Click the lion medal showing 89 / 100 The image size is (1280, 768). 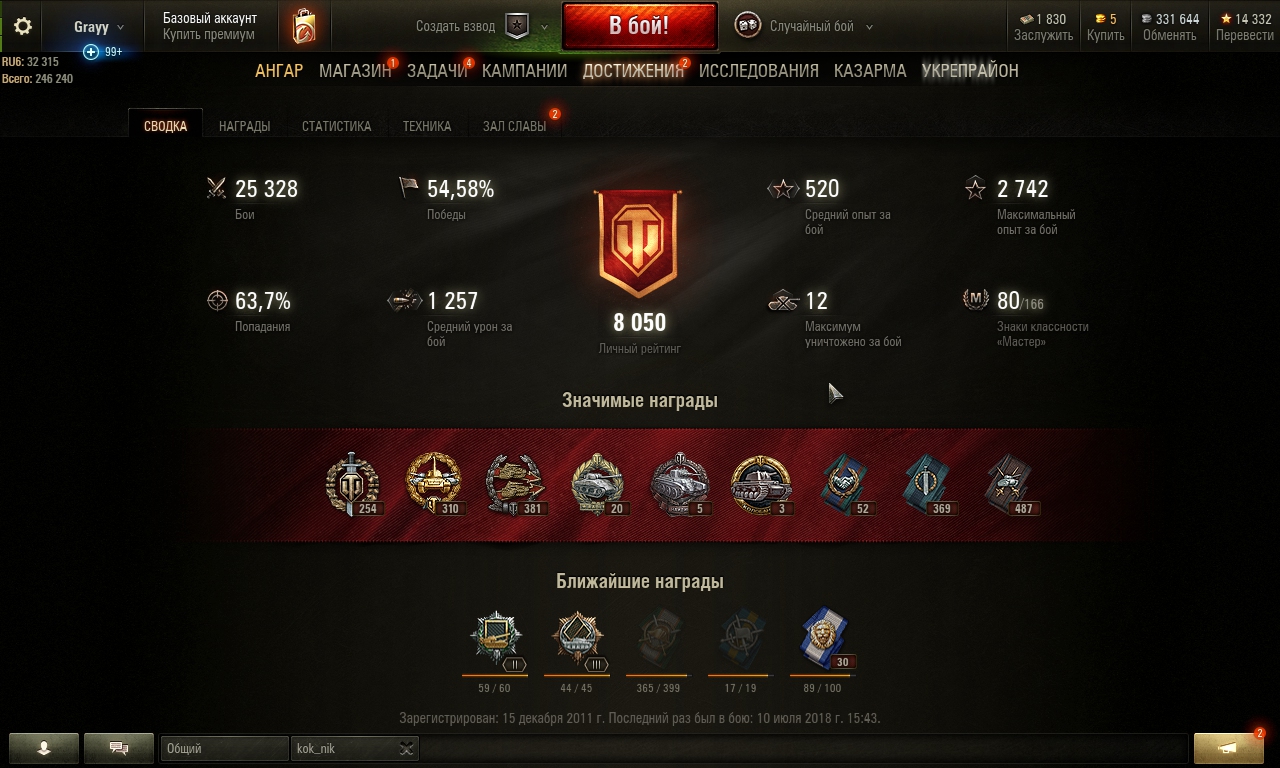824,641
